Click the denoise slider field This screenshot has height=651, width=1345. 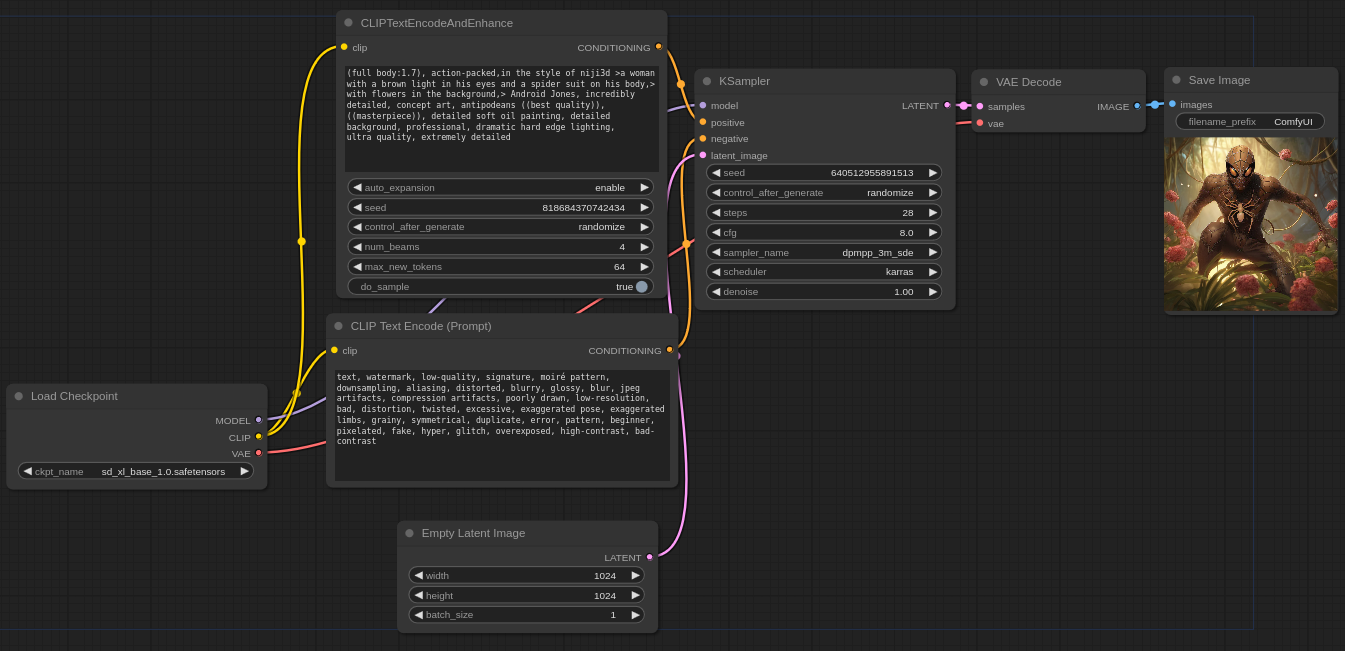(x=824, y=291)
